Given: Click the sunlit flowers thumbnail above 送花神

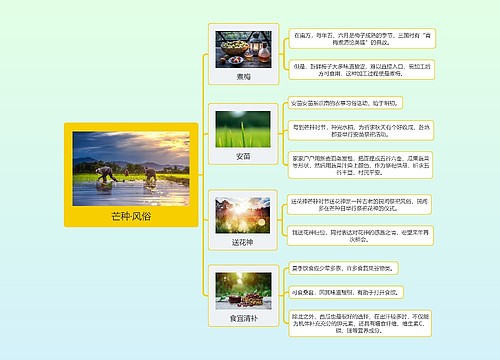Looking at the screenshot, I should (243, 215).
